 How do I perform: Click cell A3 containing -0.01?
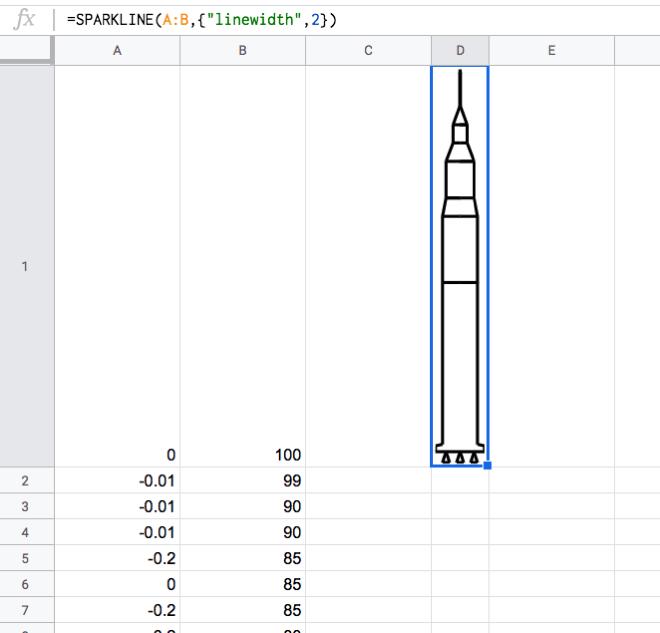117,506
